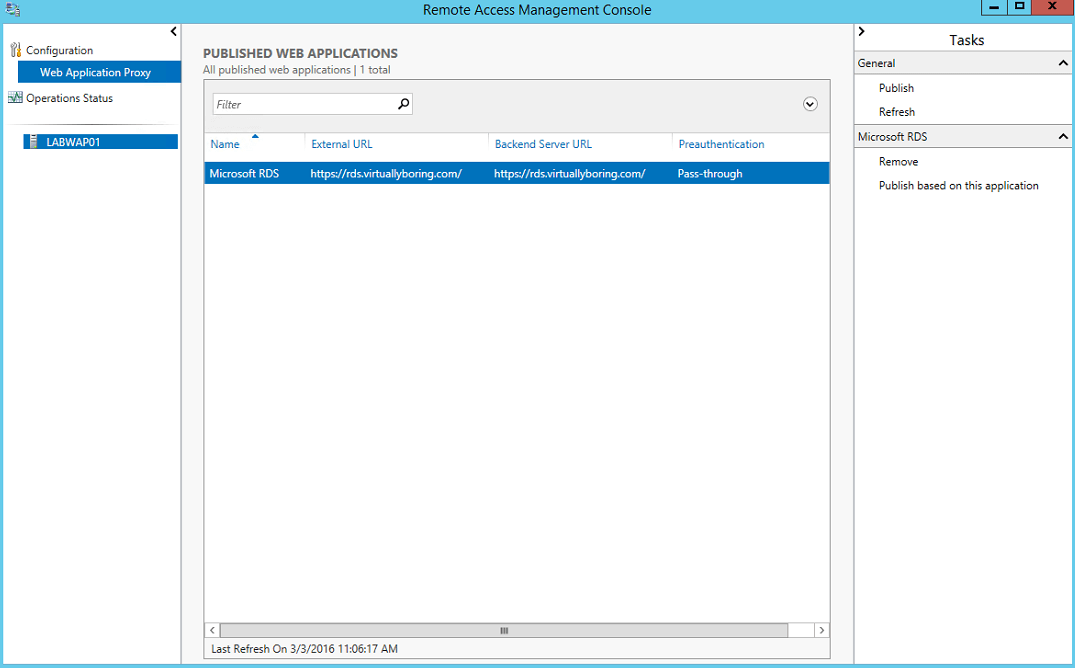
Task: Open Web Application Proxy configuration
Action: click(x=99, y=72)
